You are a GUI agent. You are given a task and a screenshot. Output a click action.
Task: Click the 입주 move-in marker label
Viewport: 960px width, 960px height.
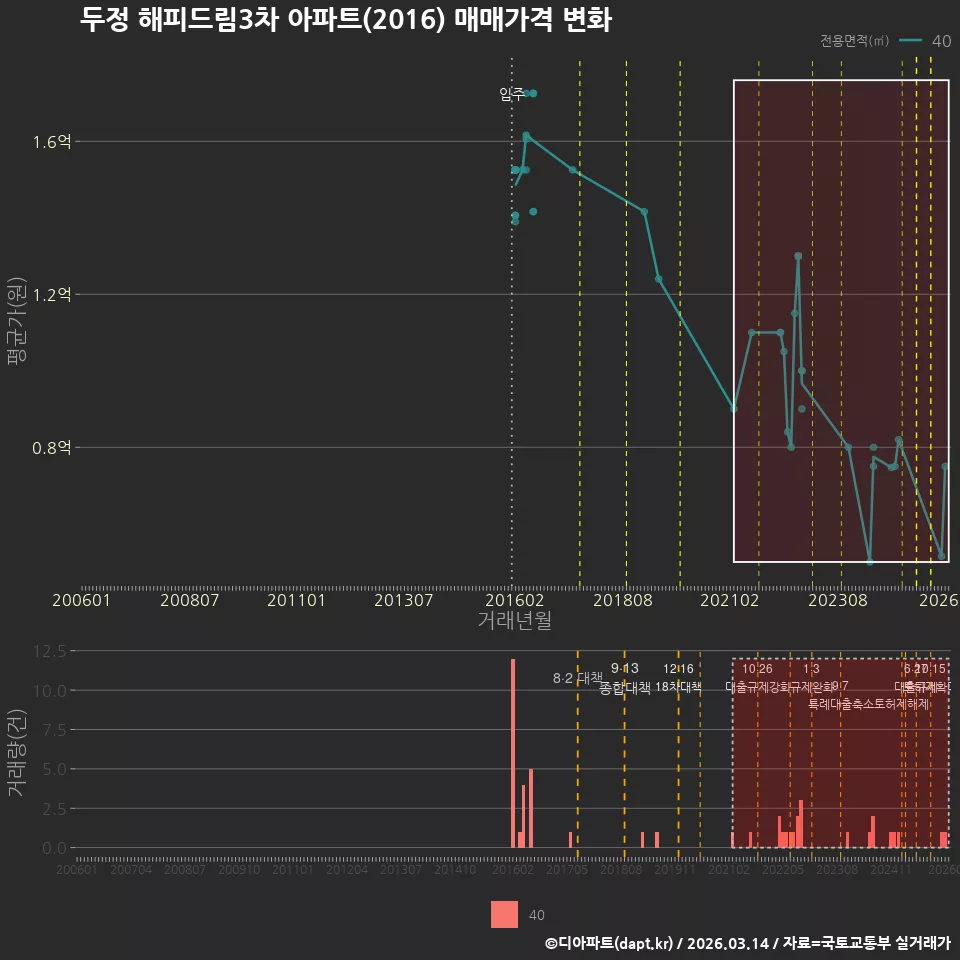coord(511,94)
